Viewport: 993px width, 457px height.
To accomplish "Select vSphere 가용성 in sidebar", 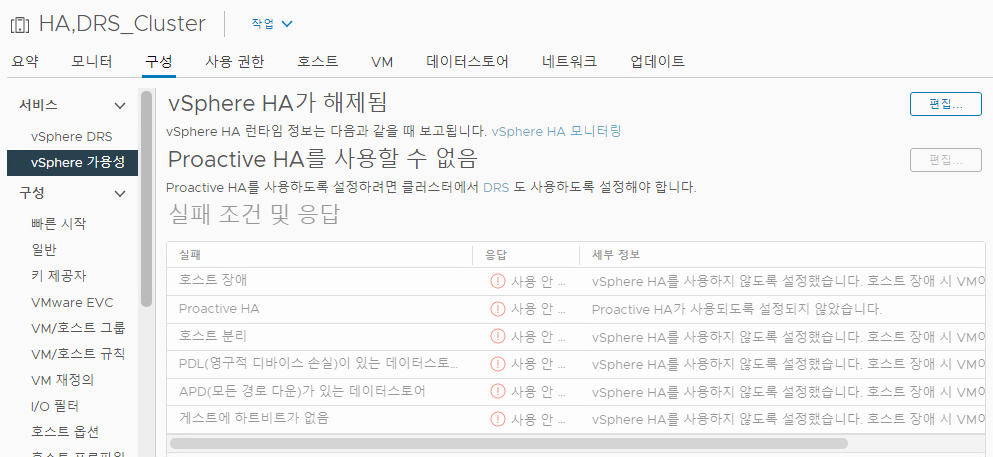I will [x=72, y=163].
